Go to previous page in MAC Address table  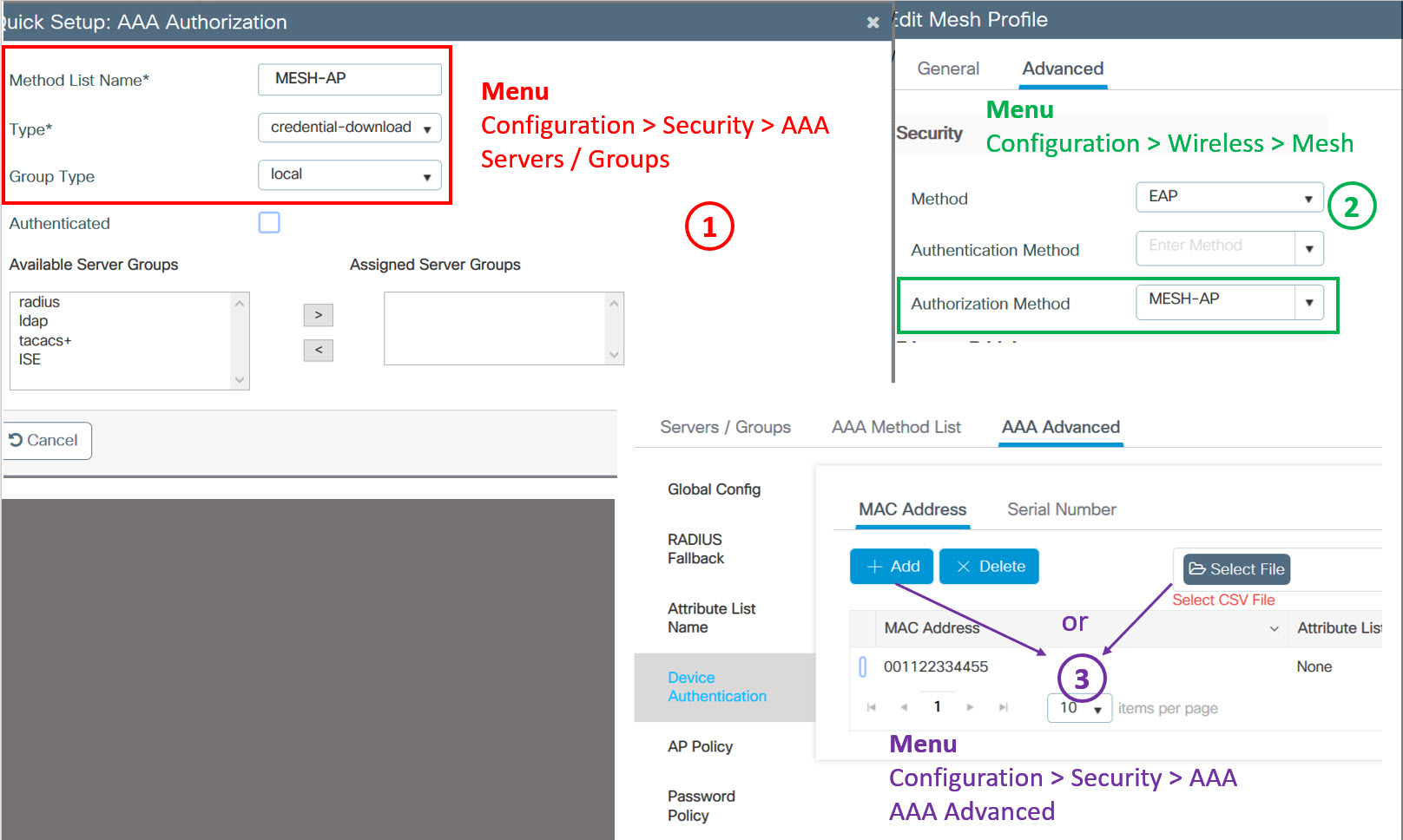[x=904, y=706]
